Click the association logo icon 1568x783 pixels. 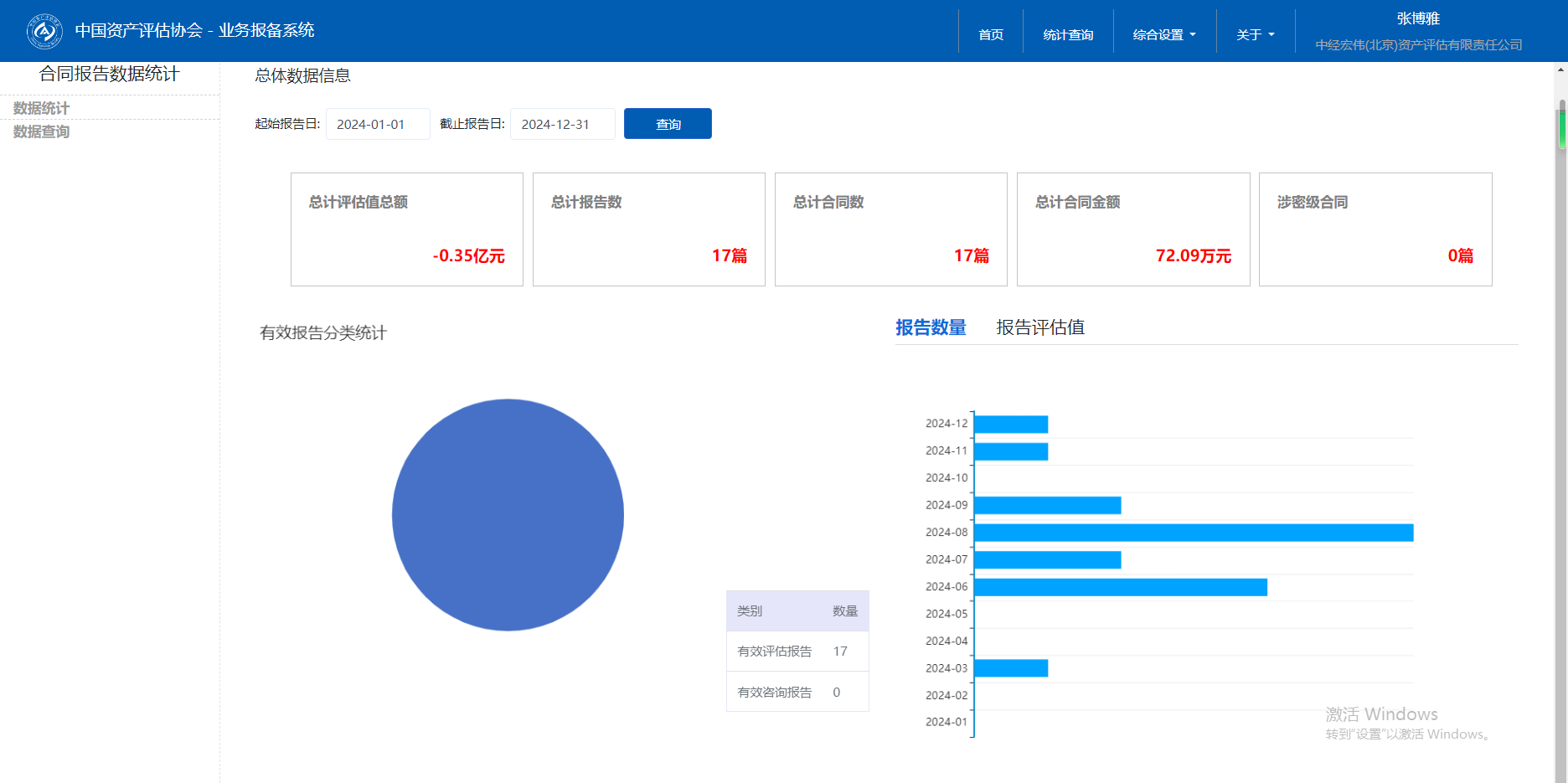point(44,32)
